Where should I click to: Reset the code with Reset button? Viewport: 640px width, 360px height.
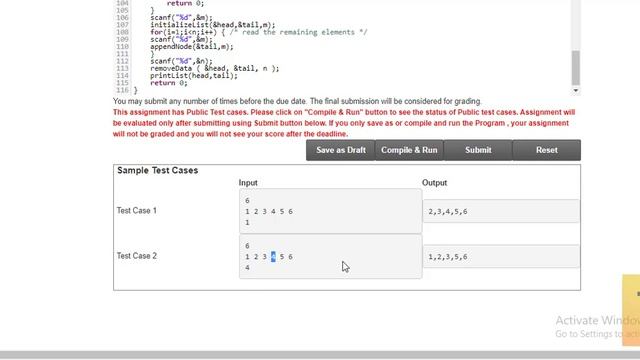point(547,150)
